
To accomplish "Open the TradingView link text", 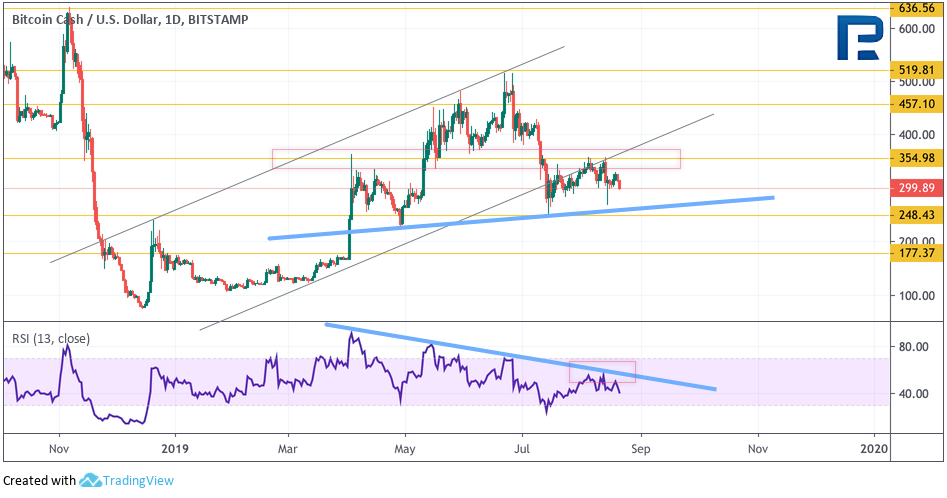I will (x=138, y=480).
